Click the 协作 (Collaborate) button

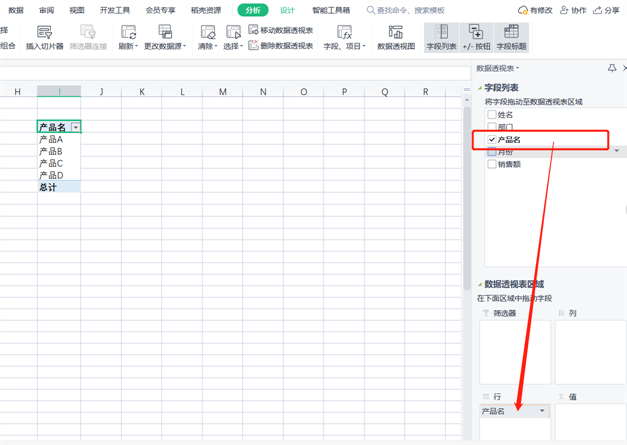coord(573,10)
